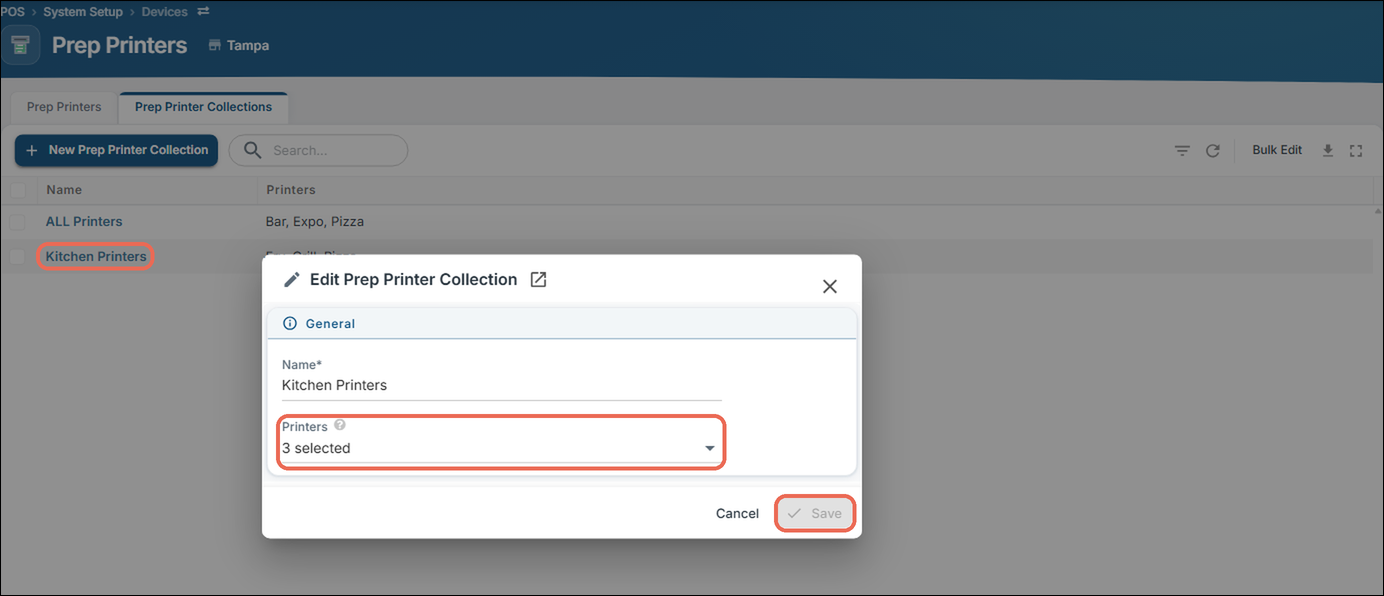Image resolution: width=1384 pixels, height=596 pixels.
Task: Check the Kitchen Printers row checkbox
Action: tap(18, 257)
